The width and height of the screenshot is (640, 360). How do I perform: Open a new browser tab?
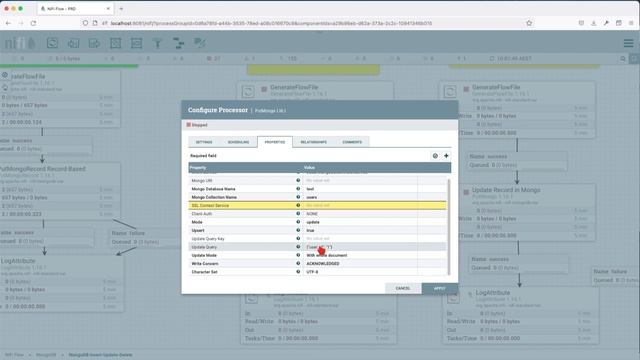(121, 9)
